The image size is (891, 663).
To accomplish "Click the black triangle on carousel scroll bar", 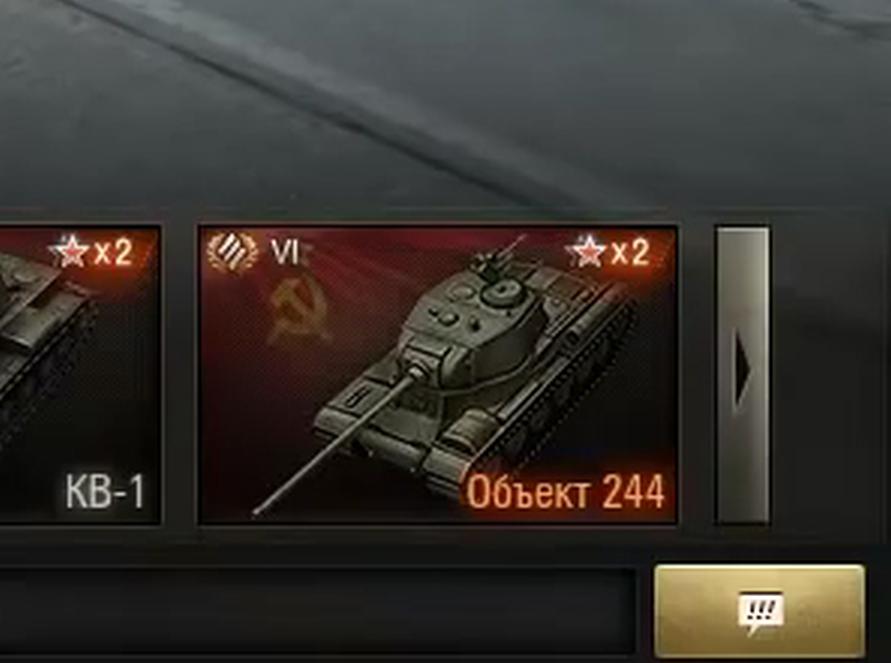I will 744,372.
